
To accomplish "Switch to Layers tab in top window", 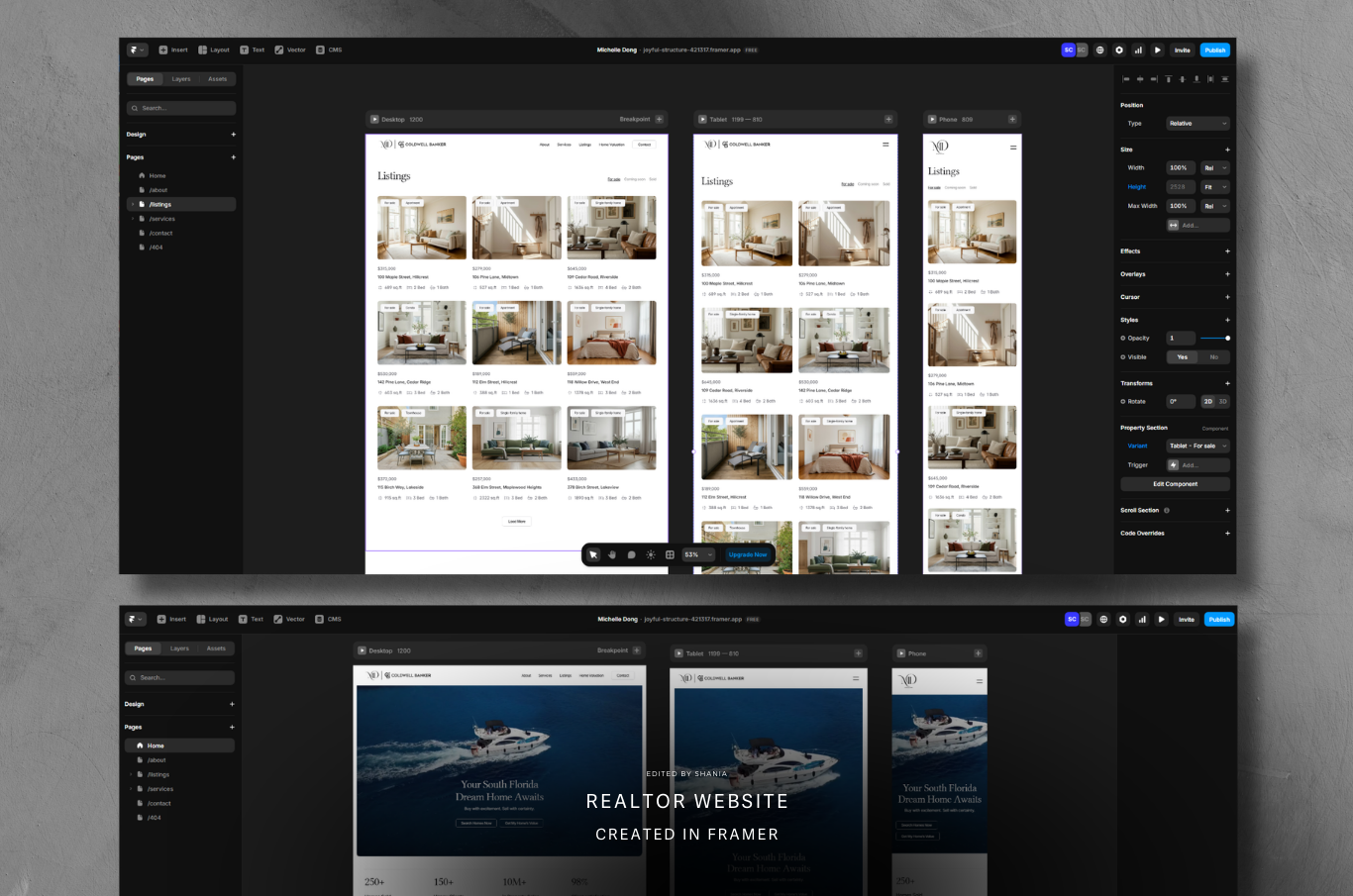I will pos(181,79).
